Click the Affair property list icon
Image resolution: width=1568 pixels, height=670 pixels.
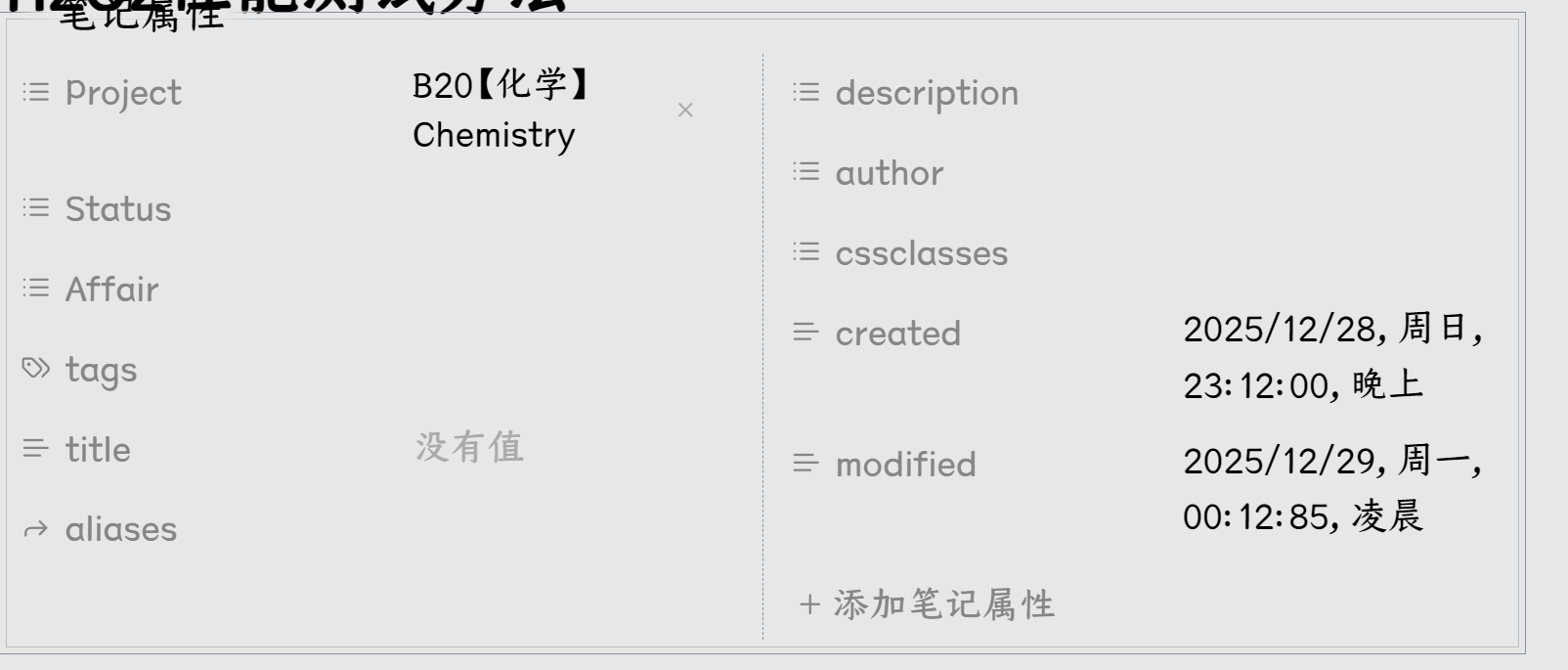36,289
